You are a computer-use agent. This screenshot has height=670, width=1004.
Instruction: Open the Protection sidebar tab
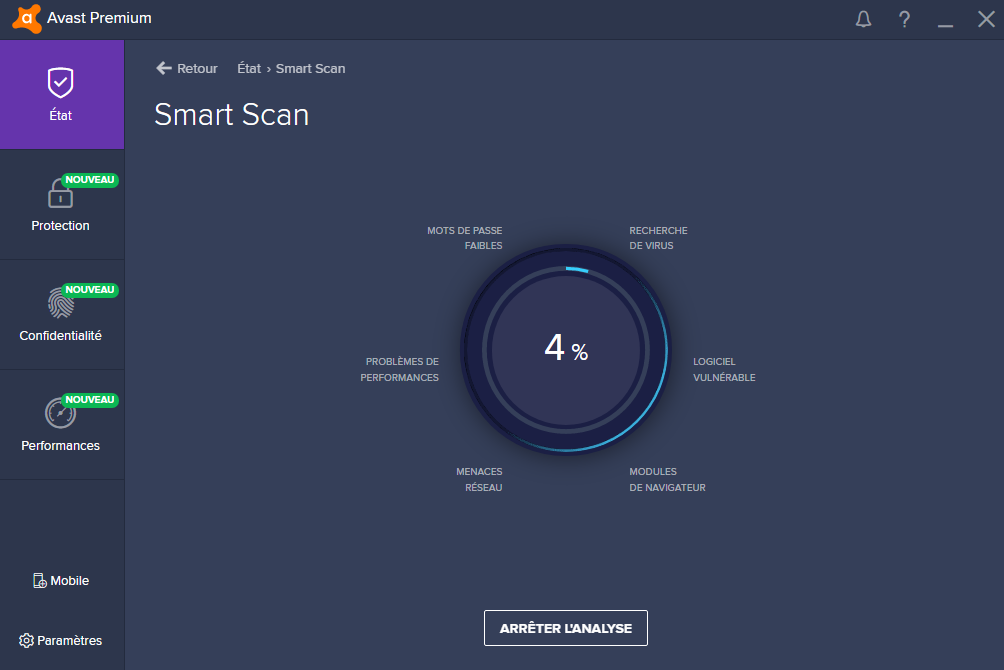click(x=61, y=225)
